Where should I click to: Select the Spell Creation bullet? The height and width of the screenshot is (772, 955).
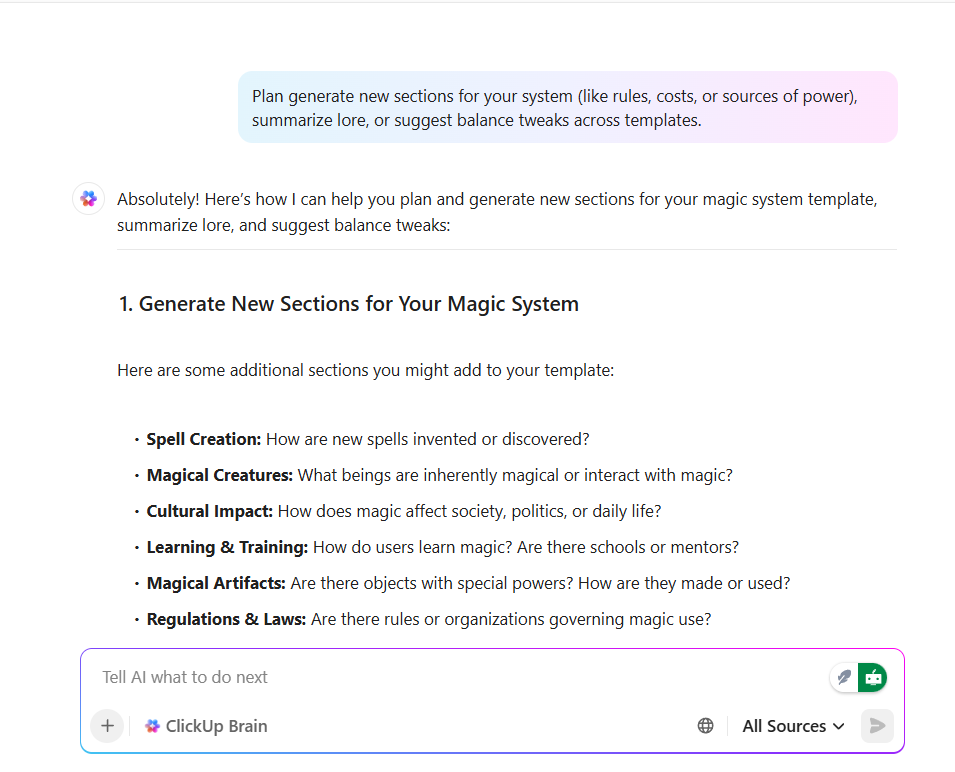click(368, 439)
